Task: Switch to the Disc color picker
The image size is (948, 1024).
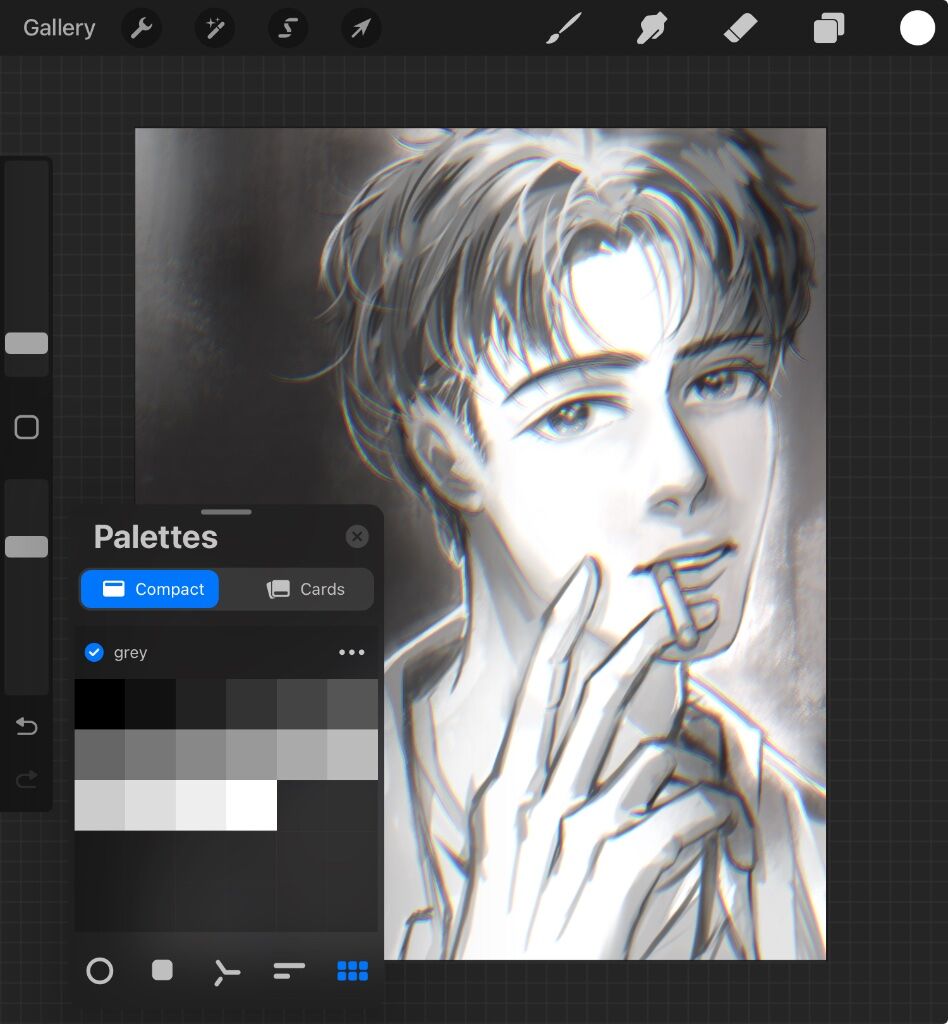Action: pyautogui.click(x=100, y=971)
